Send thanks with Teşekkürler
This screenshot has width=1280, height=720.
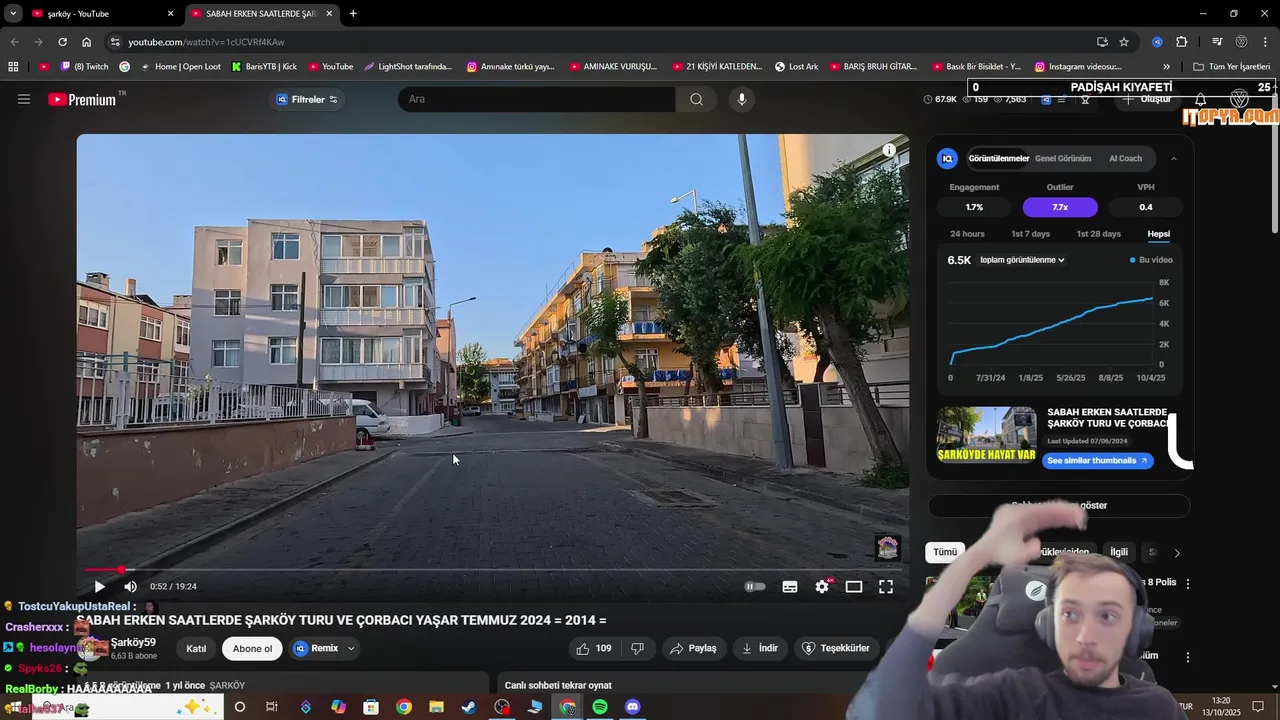point(836,648)
